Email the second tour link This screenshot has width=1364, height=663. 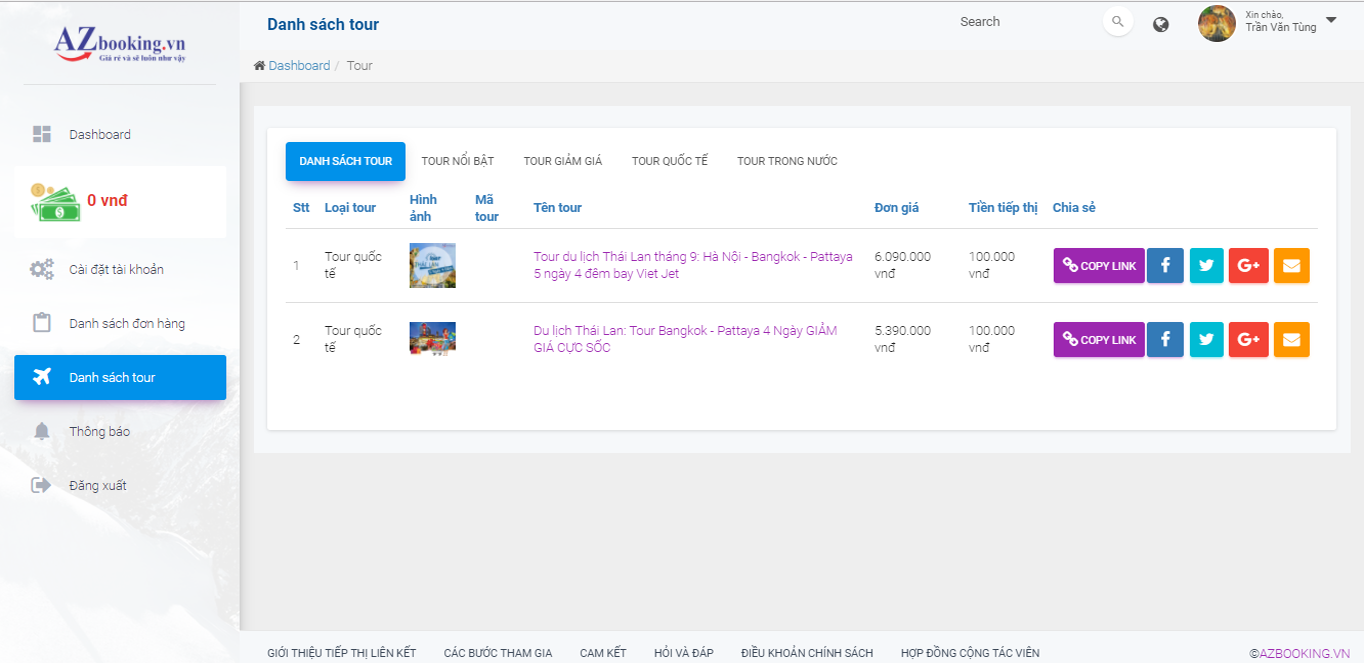pos(1291,340)
